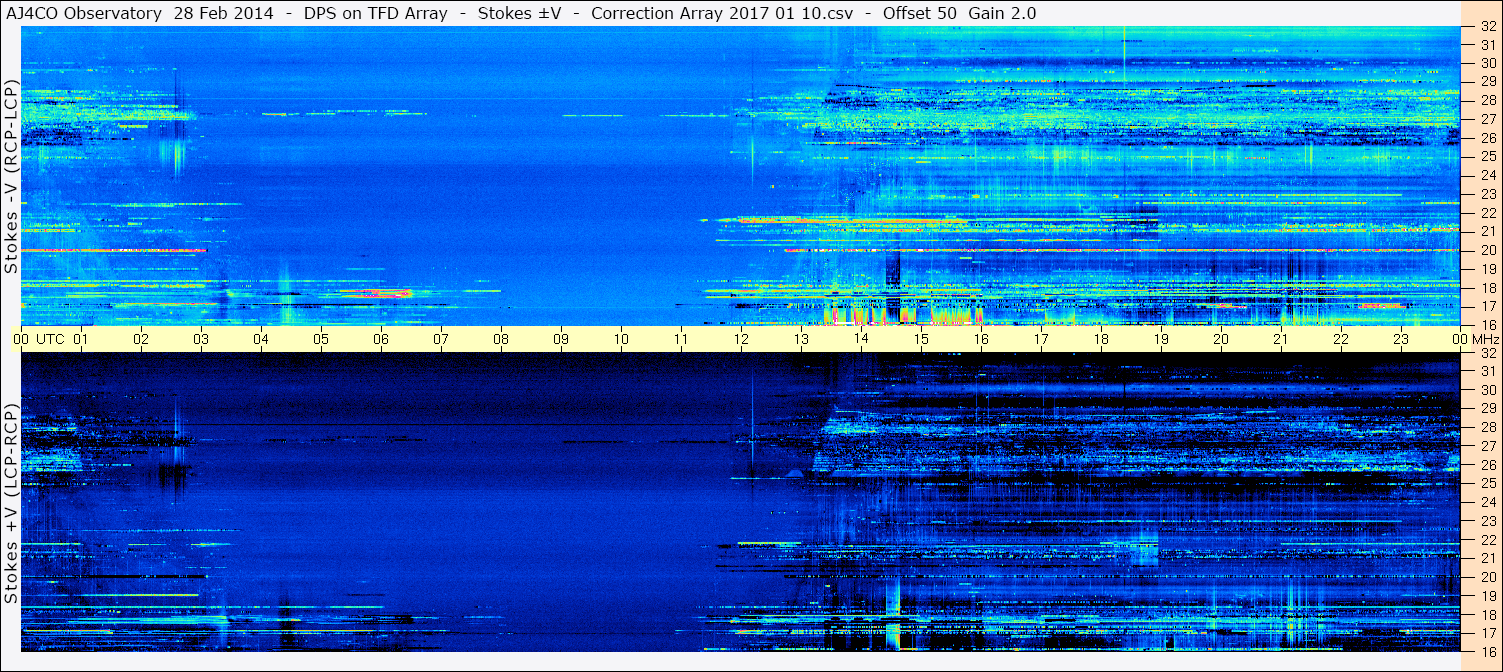Image resolution: width=1503 pixels, height=672 pixels.
Task: Click 29 MHz label of Stokes +V panel
Action: tap(1489, 409)
